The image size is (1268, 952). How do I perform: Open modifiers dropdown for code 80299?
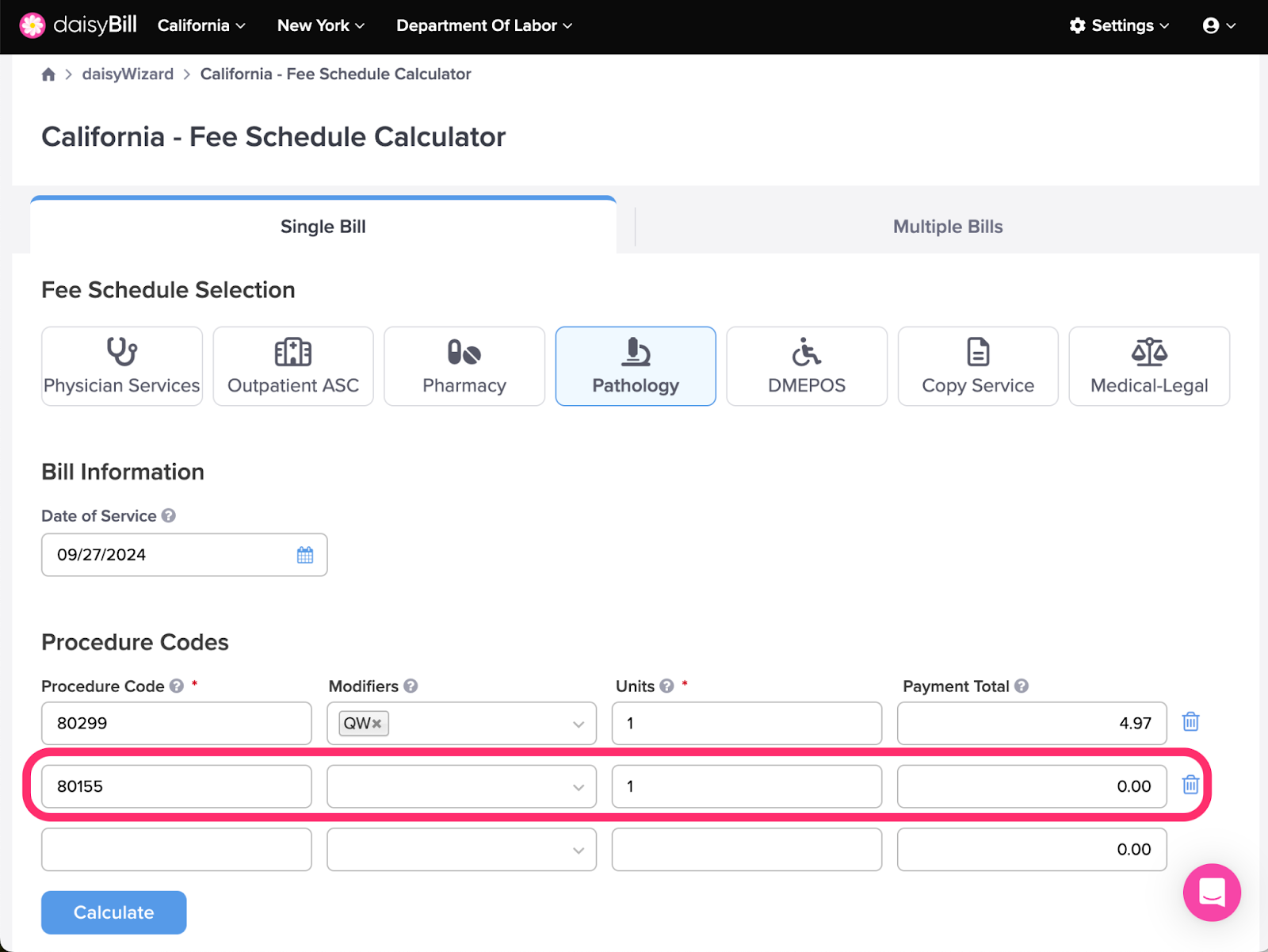coord(579,724)
